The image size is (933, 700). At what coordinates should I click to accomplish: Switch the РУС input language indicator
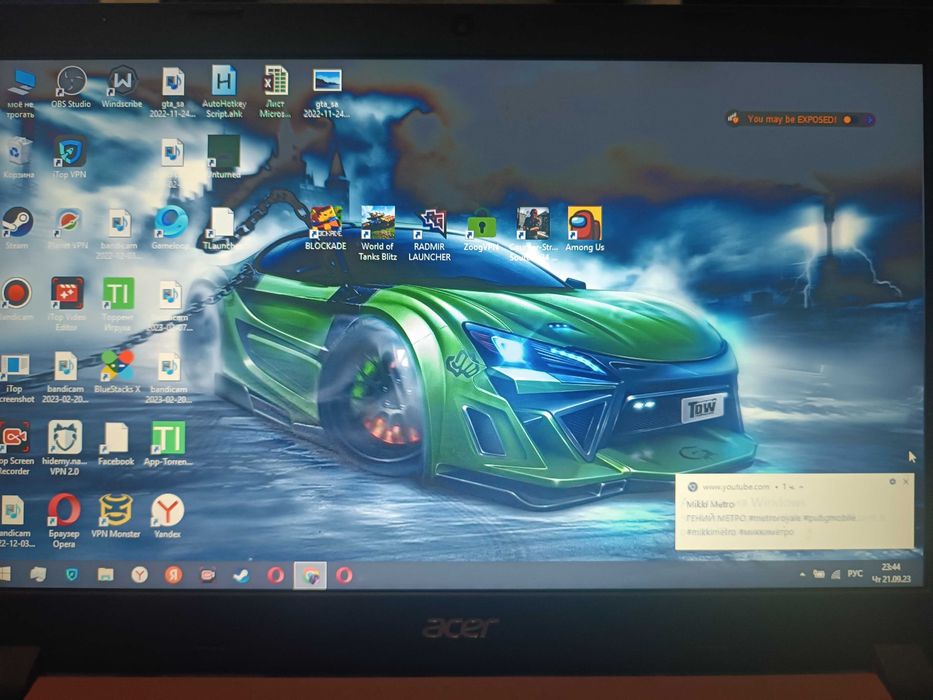(855, 574)
